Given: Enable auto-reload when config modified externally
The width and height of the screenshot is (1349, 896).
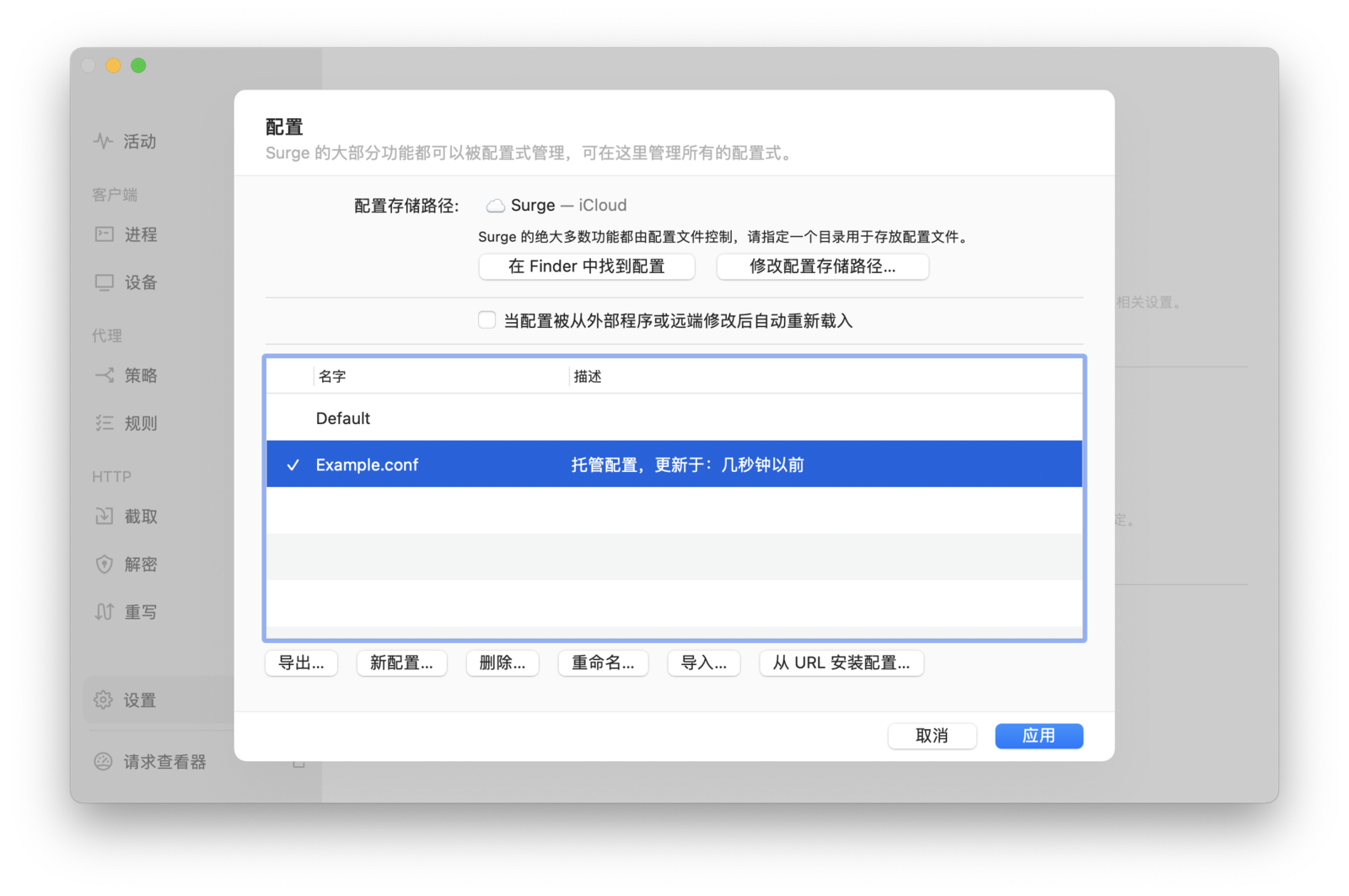Looking at the screenshot, I should [x=486, y=320].
